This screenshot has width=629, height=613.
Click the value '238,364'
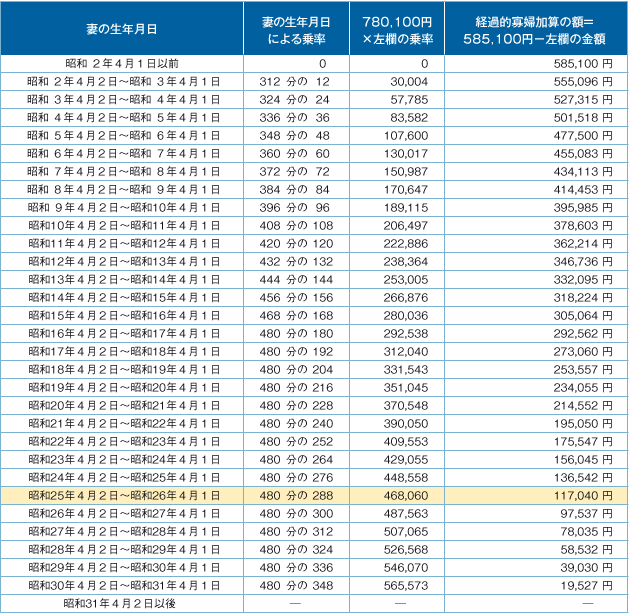406,262
